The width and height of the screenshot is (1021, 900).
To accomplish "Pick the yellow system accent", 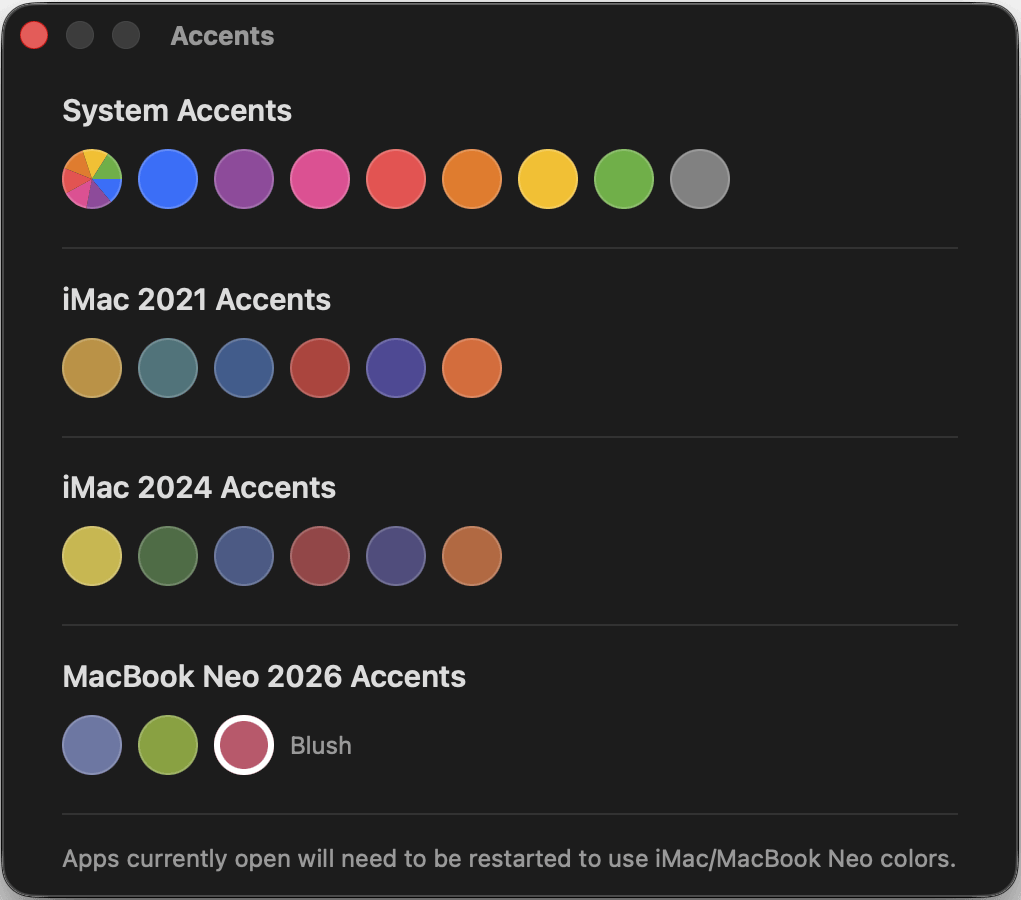I will pyautogui.click(x=548, y=179).
